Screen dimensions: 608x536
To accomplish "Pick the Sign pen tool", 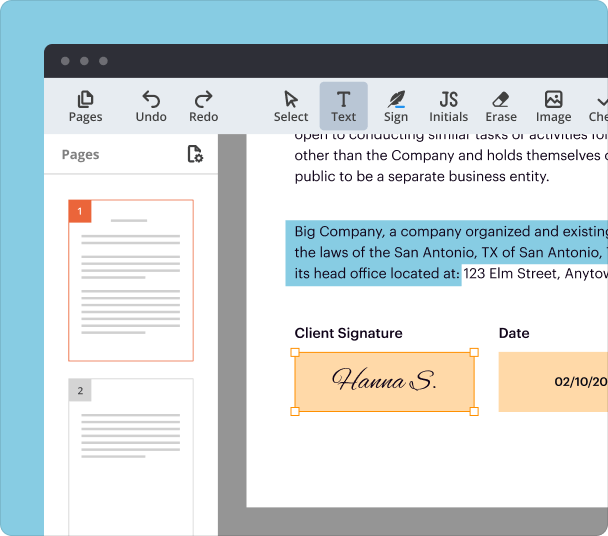I will [396, 106].
